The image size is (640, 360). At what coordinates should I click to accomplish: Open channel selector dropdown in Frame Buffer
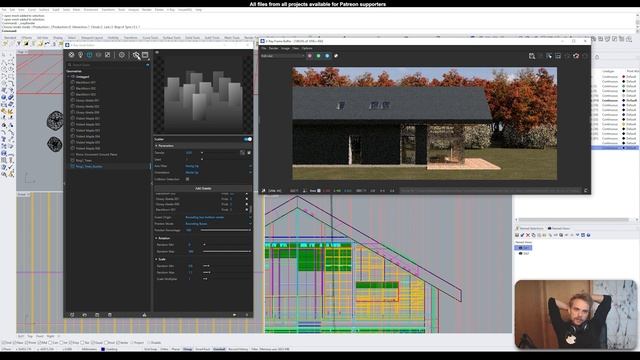point(282,56)
